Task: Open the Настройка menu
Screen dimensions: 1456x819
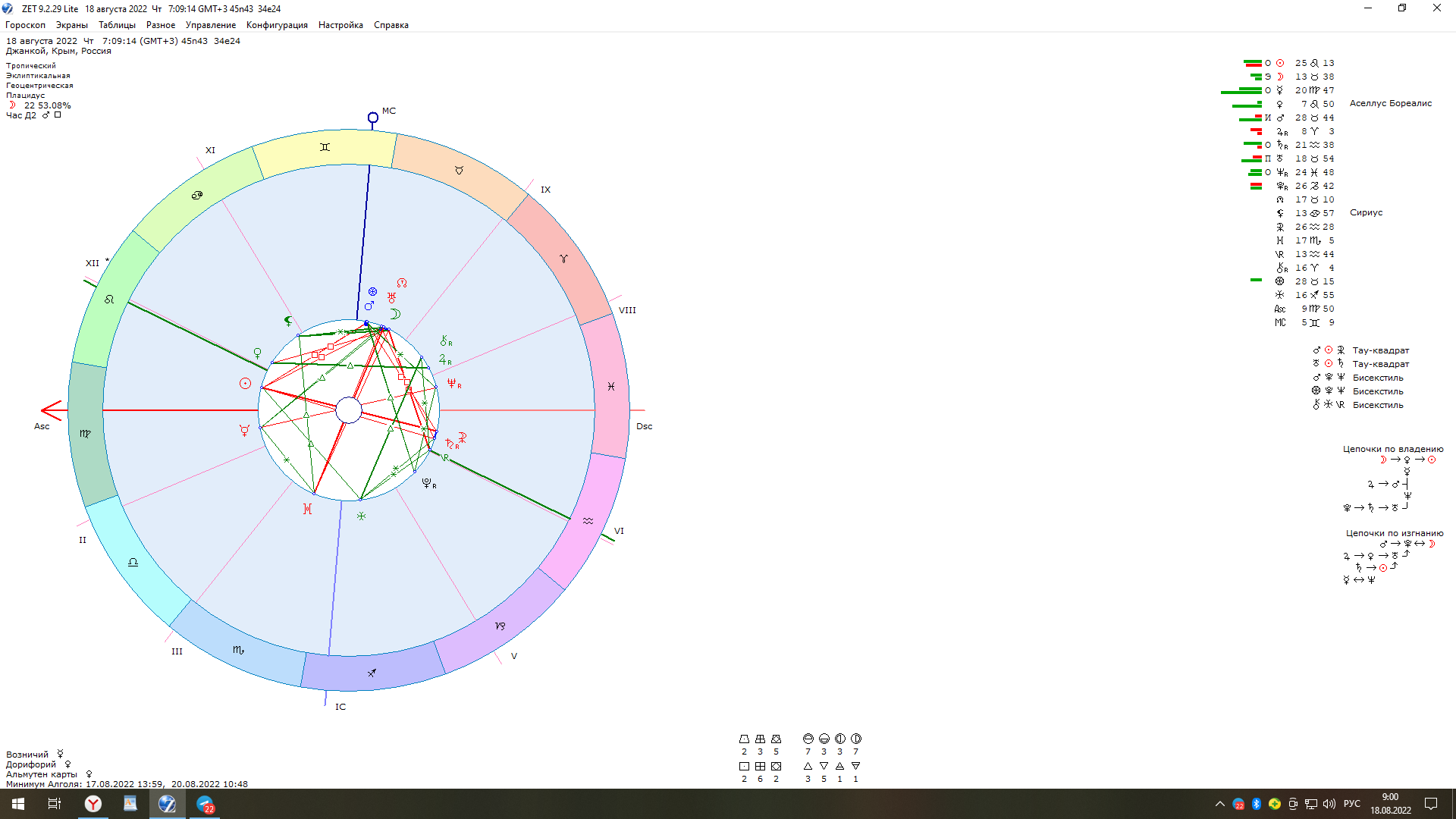Action: coord(340,25)
